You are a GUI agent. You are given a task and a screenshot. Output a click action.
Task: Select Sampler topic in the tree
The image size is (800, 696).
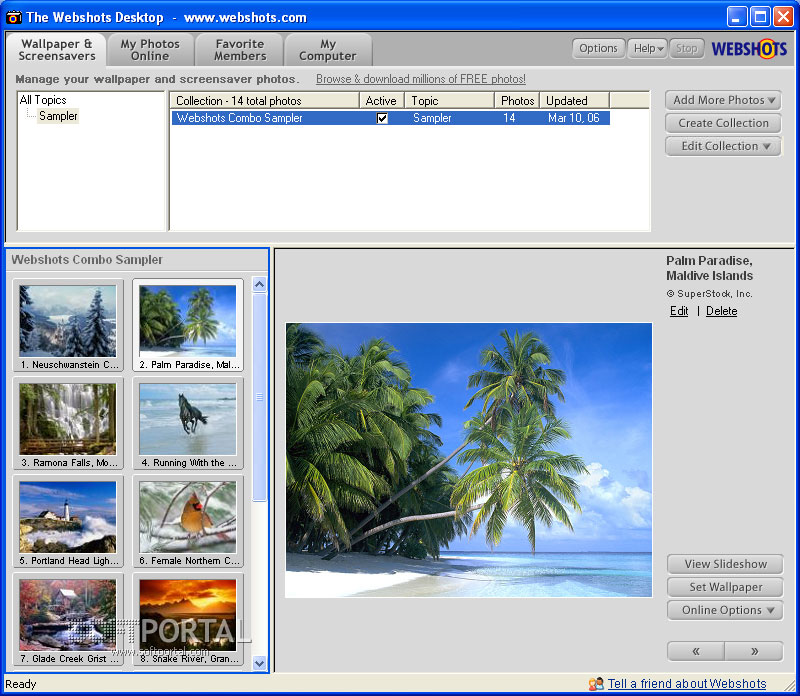point(58,116)
